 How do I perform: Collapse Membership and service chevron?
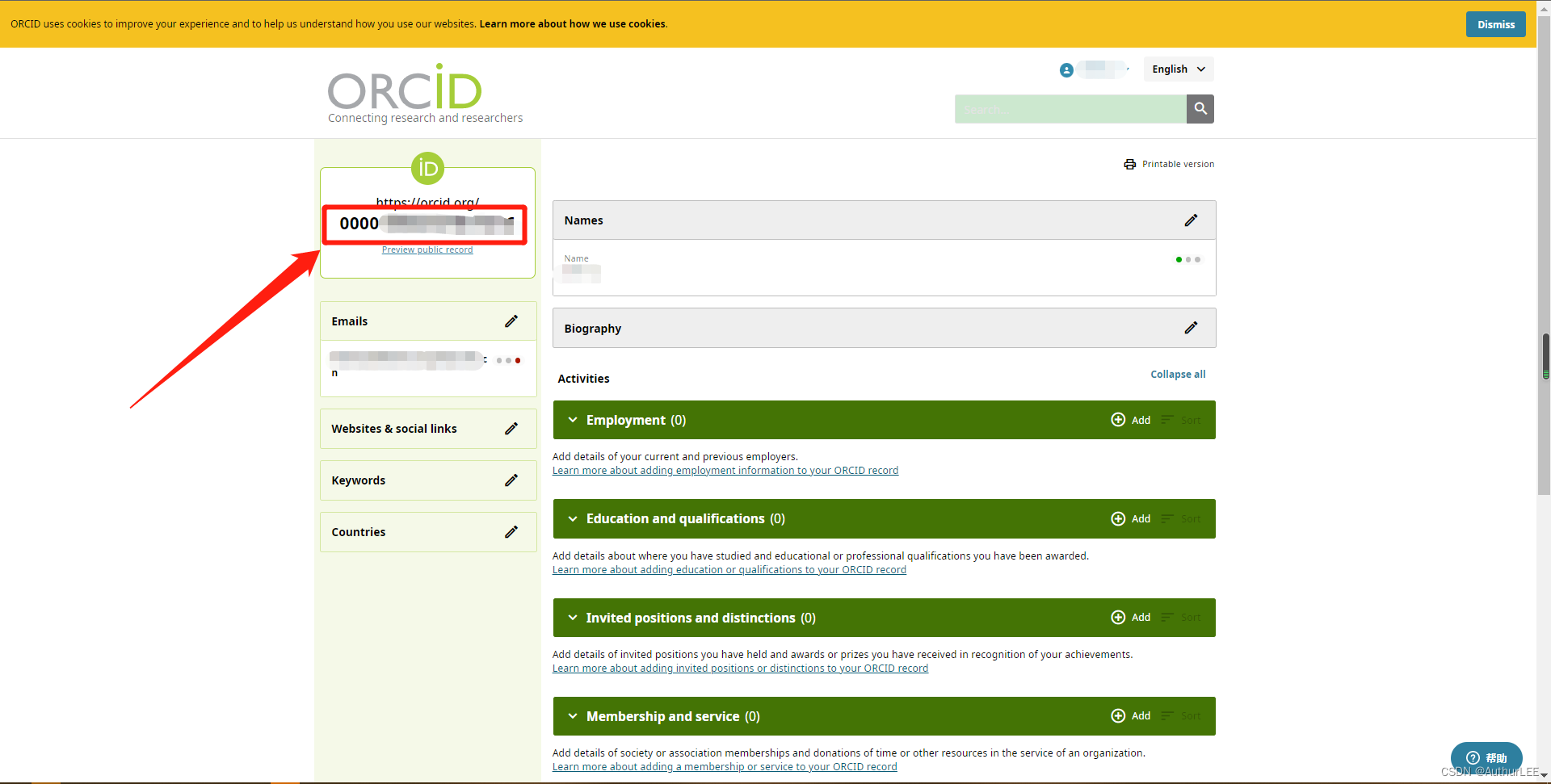point(573,716)
